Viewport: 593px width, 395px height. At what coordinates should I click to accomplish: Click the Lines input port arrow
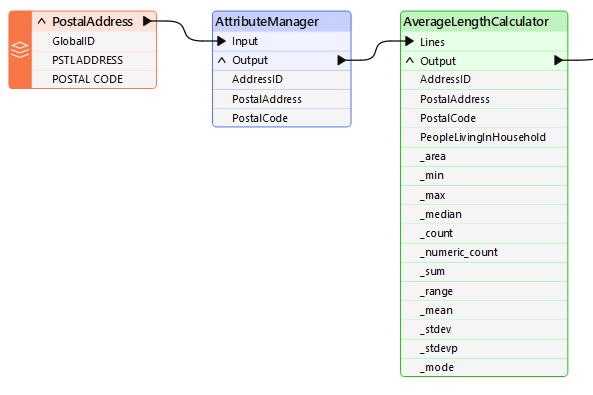tap(409, 41)
